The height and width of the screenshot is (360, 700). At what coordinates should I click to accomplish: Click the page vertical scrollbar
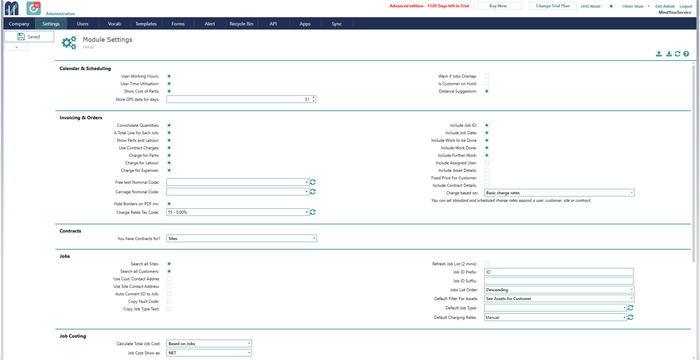pos(694,163)
